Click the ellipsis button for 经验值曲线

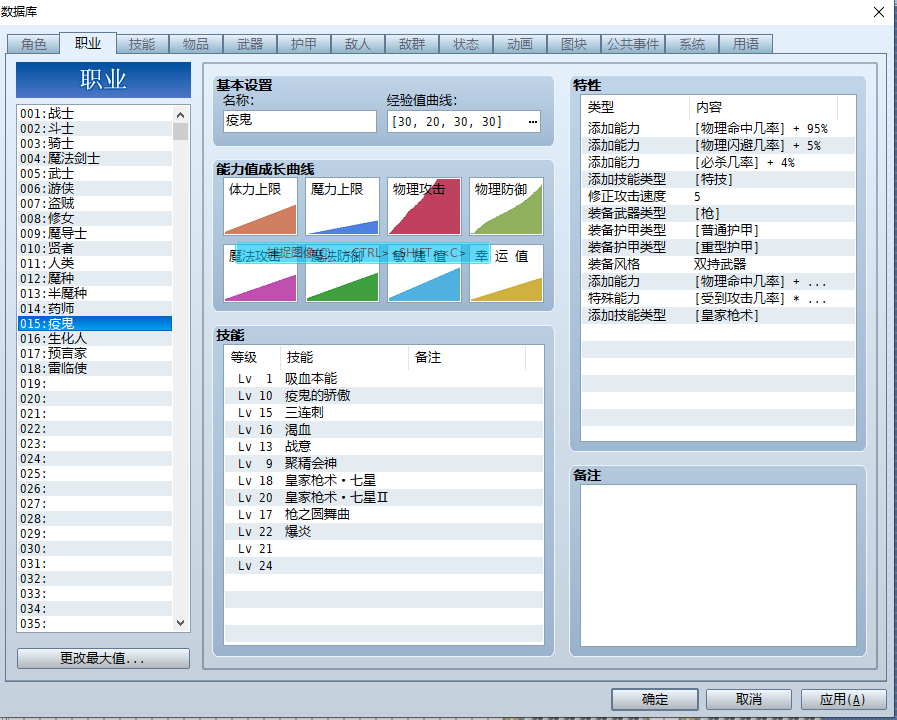533,122
